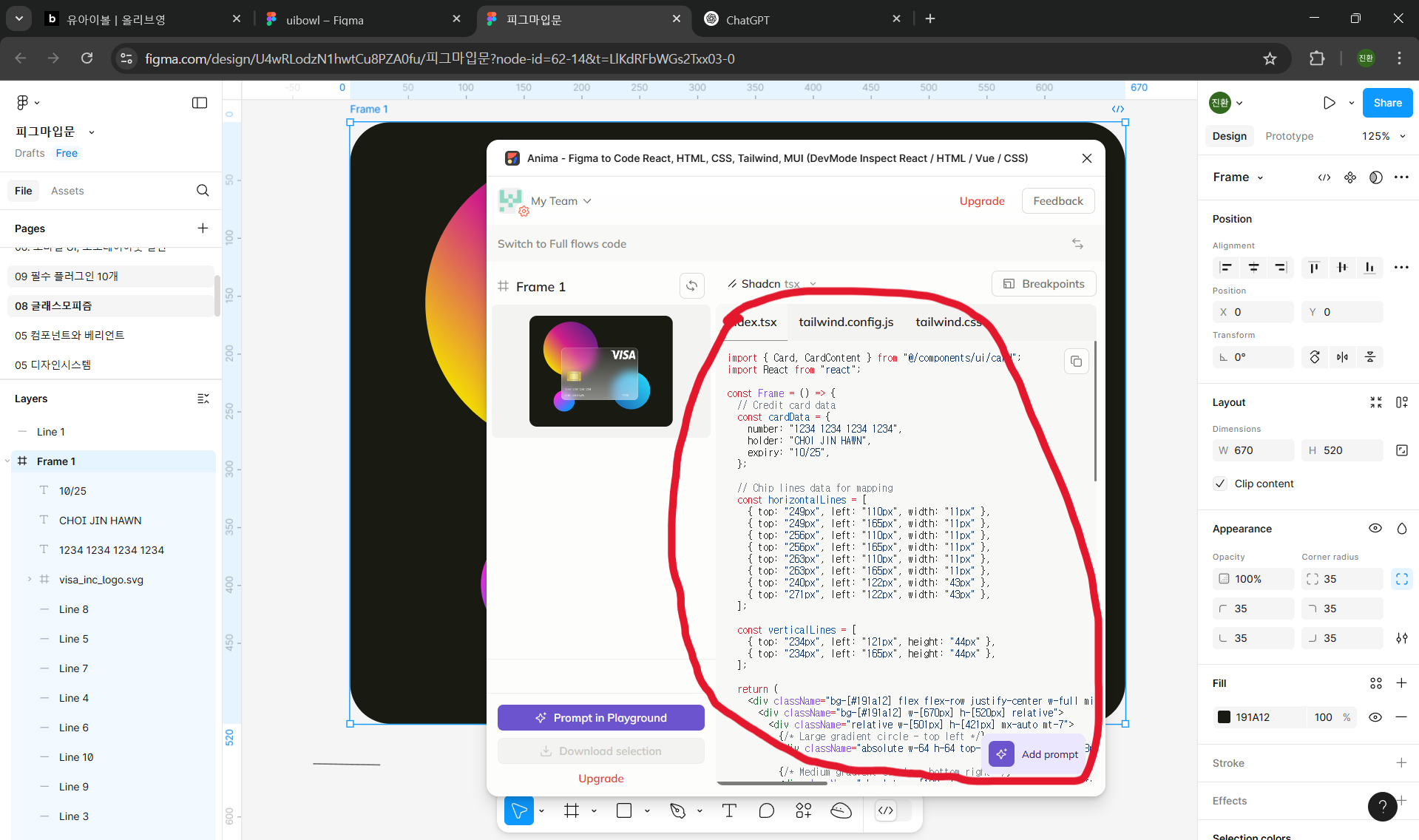Click the Feedback button in Anima
This screenshot has width=1419, height=840.
(1057, 201)
